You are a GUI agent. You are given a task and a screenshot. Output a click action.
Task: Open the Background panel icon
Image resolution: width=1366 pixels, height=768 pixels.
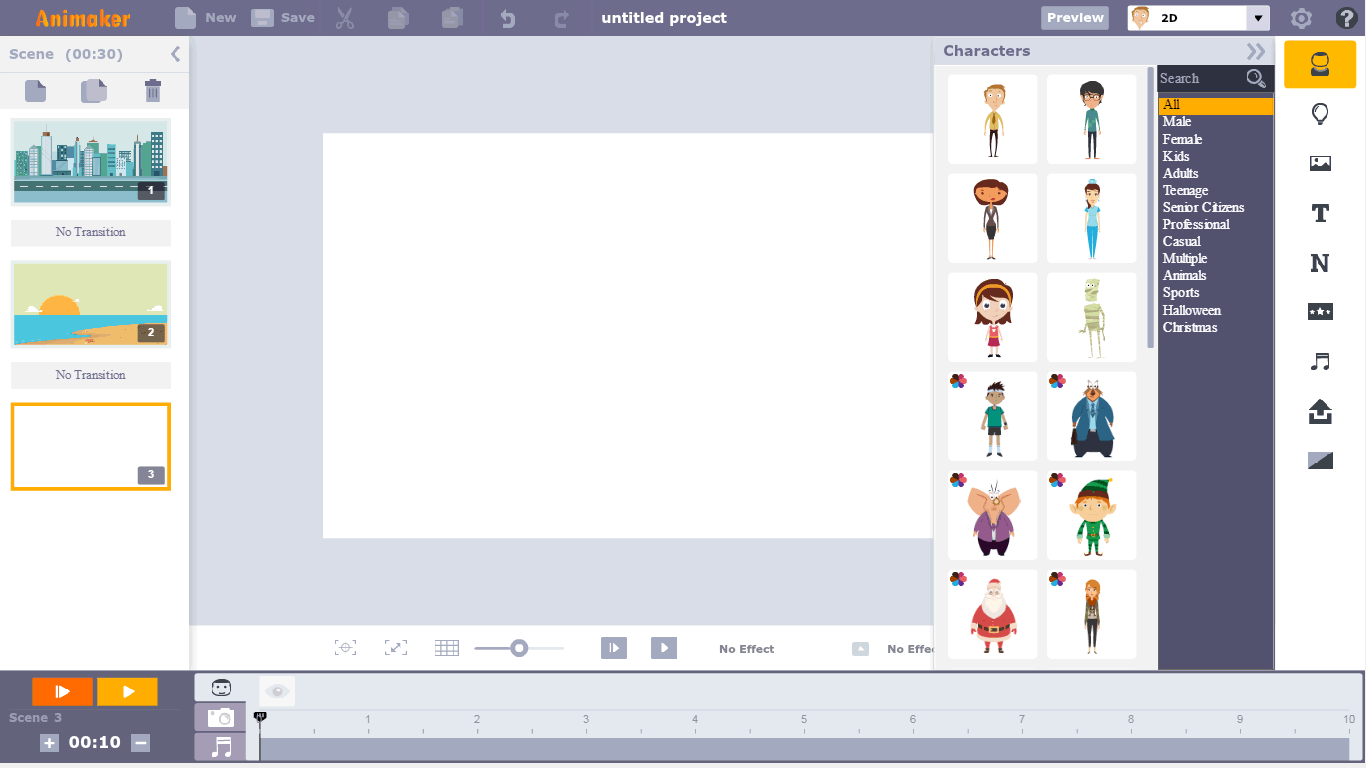tap(1320, 460)
